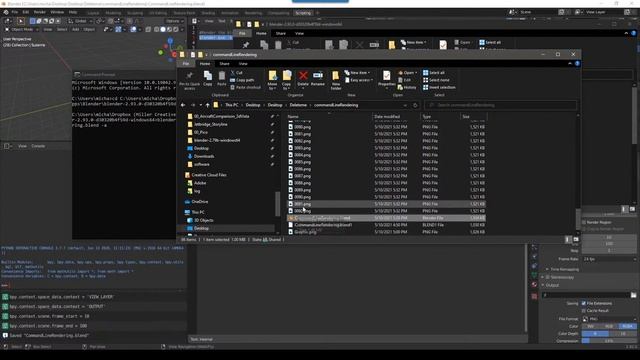Open the Object Mode dropdown
The image size is (640, 360).
pos(22,29)
